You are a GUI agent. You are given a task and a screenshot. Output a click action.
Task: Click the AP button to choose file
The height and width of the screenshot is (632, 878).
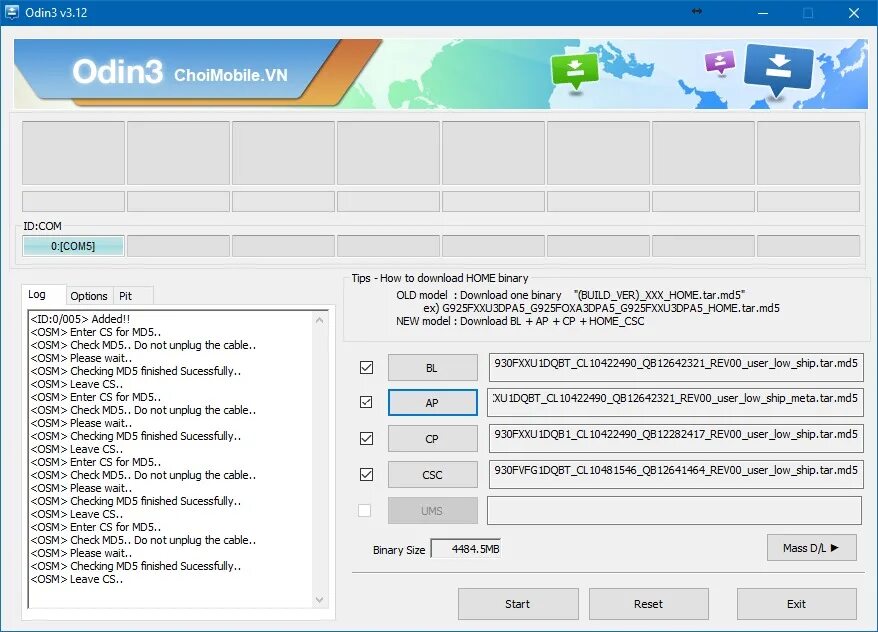point(432,402)
